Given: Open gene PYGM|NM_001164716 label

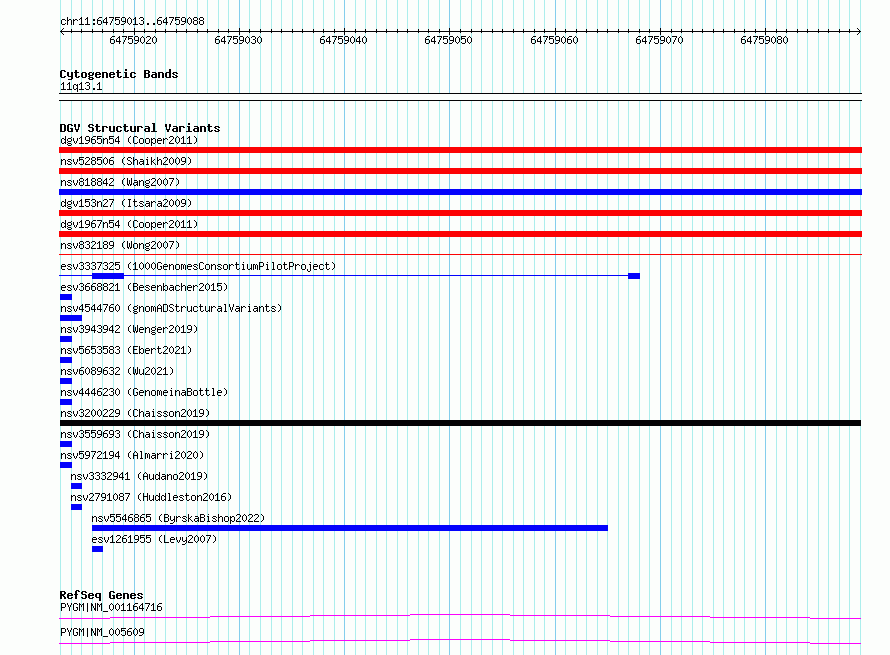Looking at the screenshot, I should tap(111, 607).
